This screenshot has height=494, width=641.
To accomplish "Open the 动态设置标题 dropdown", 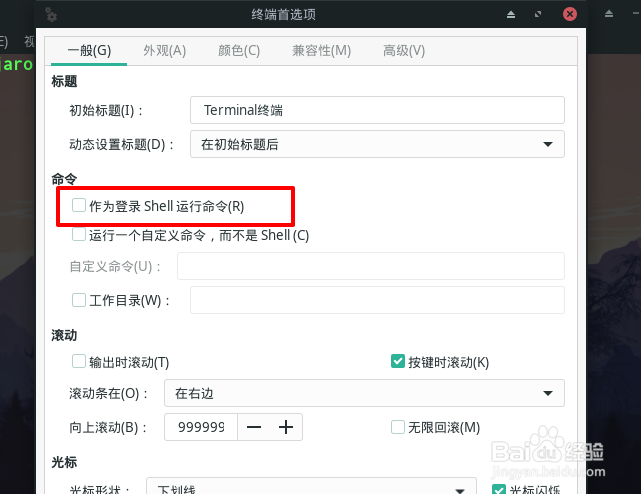I will tap(377, 144).
